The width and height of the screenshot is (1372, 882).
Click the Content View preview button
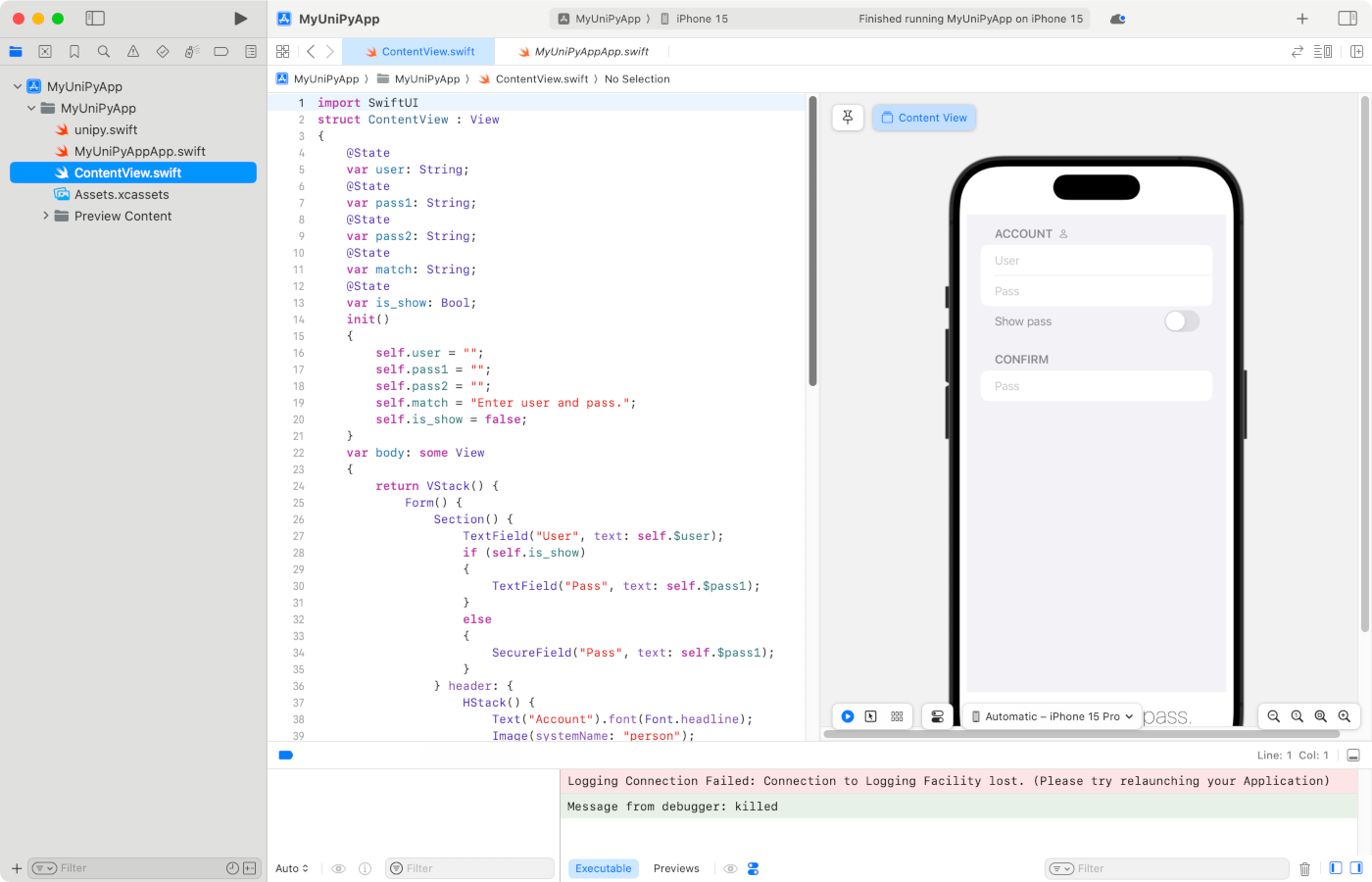[924, 118]
